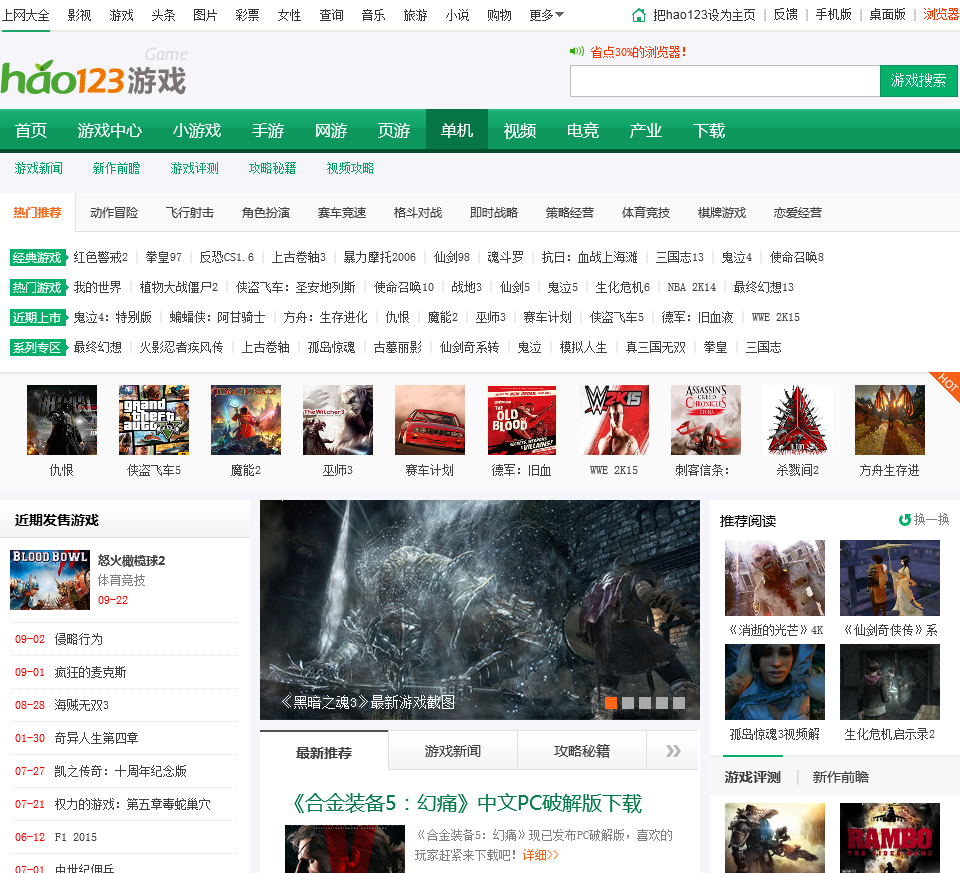960x873 pixels.
Task: Open the 方舟生存进 game cover
Action: (x=890, y=420)
